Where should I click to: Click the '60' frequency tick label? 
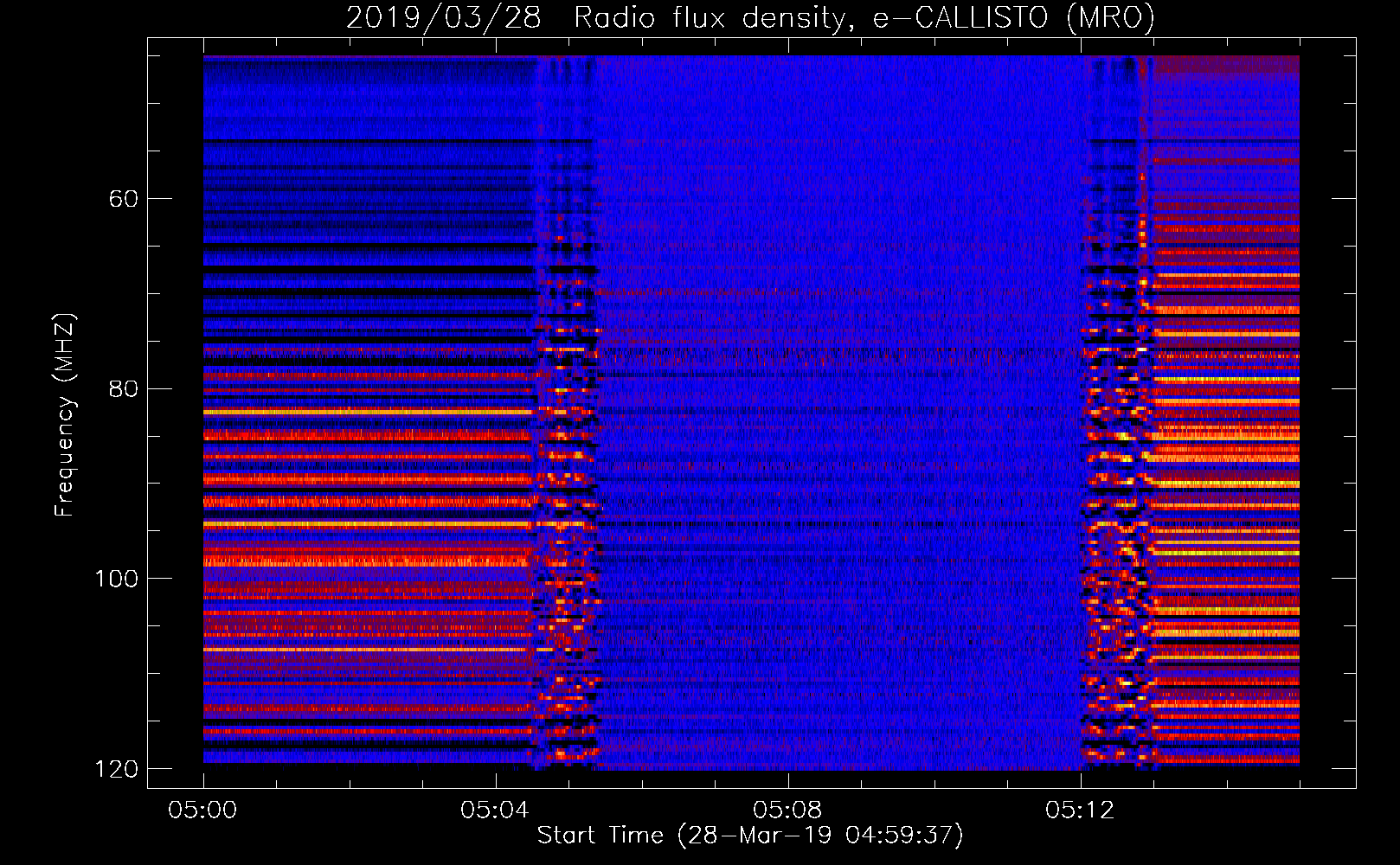point(124,199)
